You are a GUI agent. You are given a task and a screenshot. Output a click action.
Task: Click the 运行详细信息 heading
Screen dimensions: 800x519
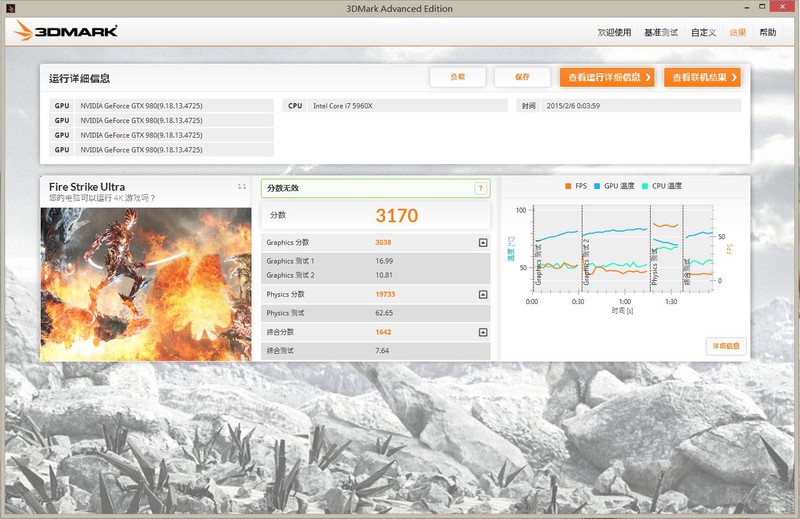coord(80,78)
